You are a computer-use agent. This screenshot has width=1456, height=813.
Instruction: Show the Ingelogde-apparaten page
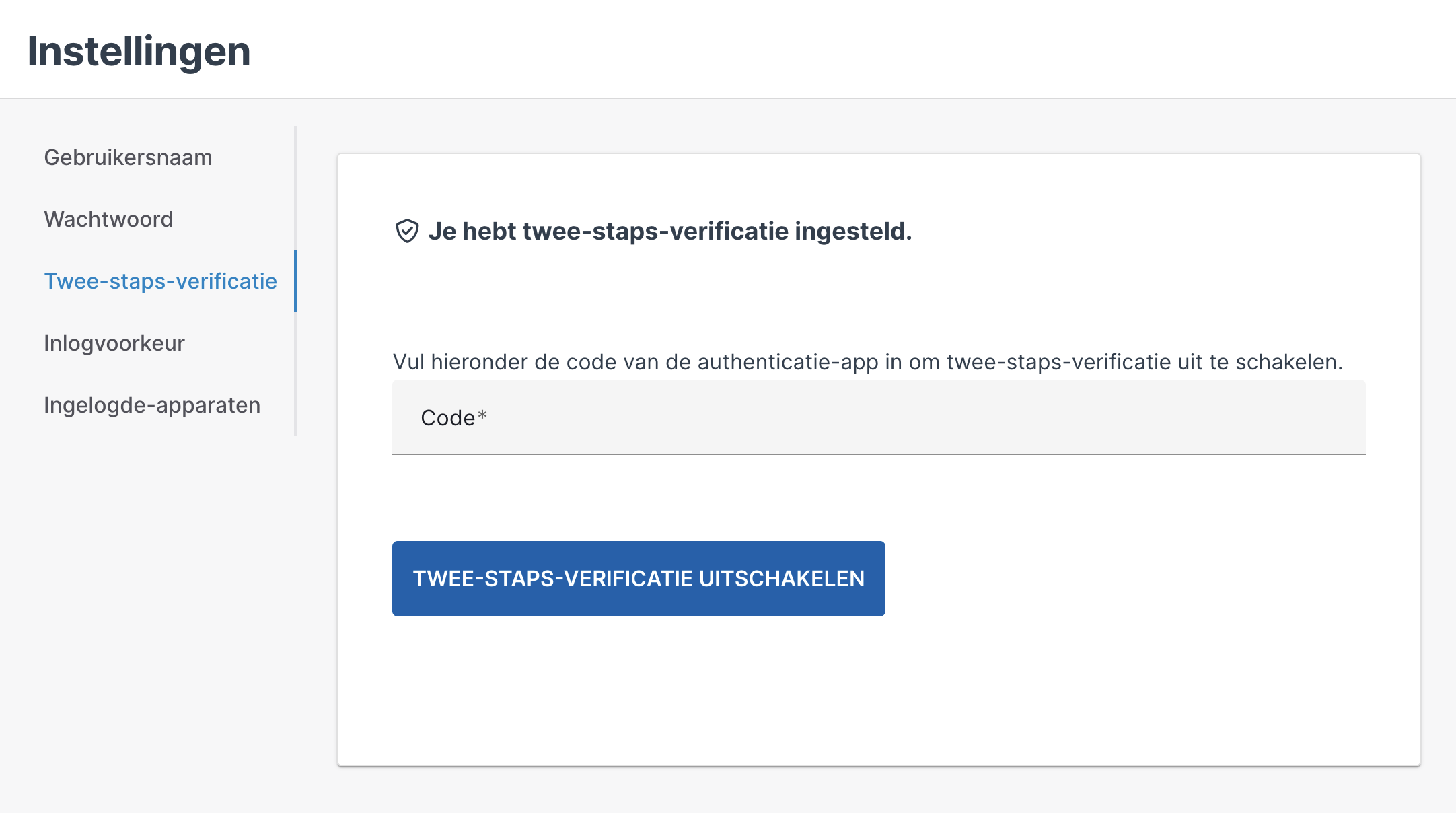coord(152,405)
